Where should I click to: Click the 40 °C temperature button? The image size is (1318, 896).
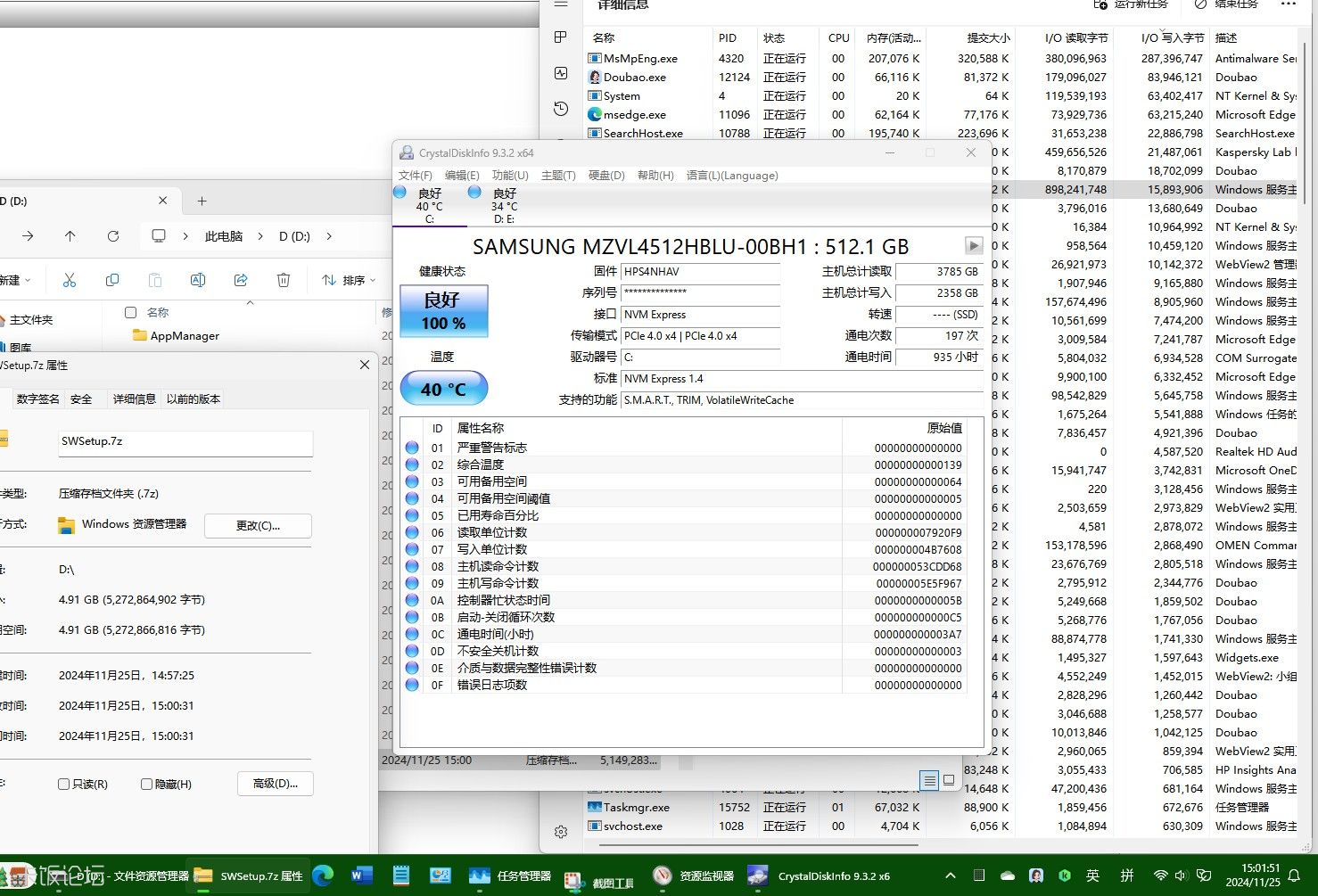[443, 389]
